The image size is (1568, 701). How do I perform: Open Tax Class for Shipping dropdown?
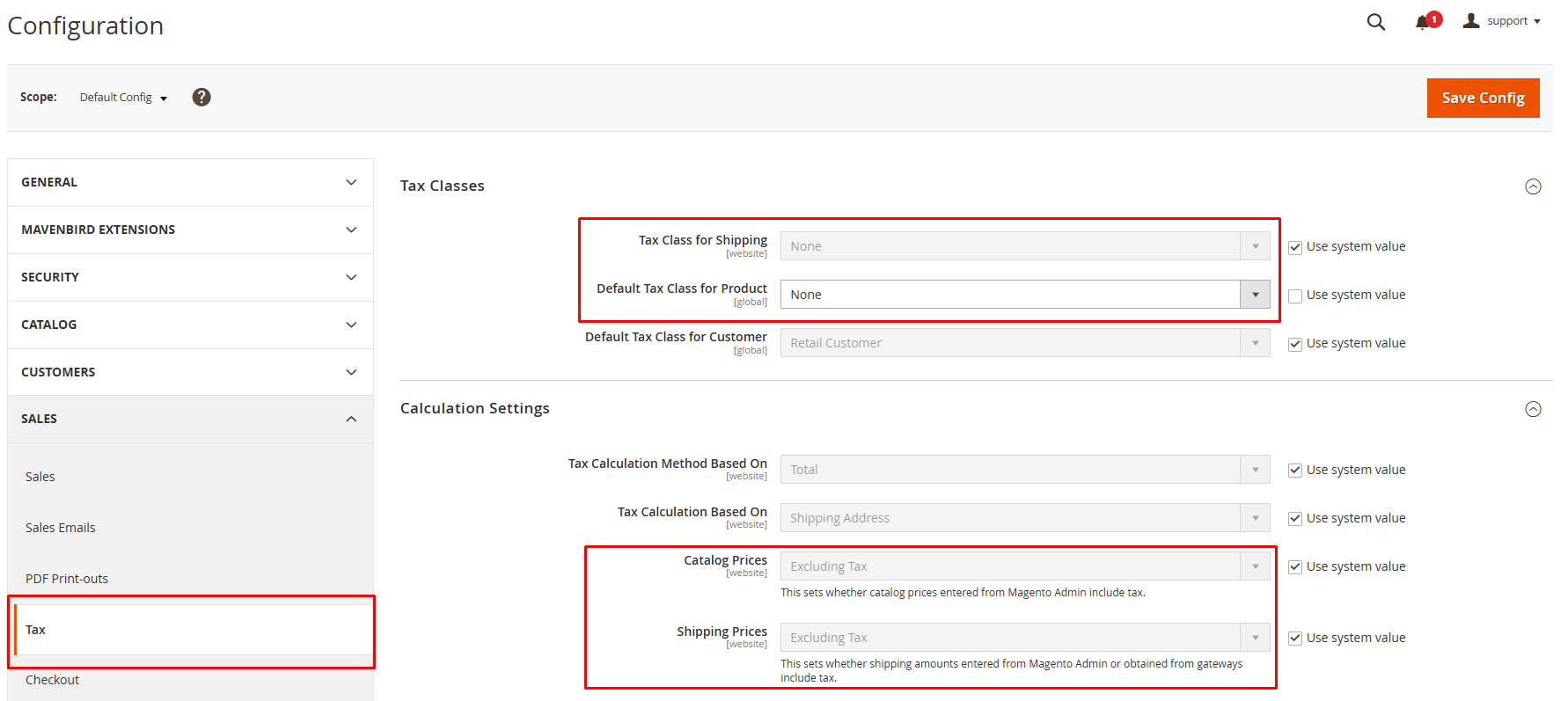[1025, 246]
